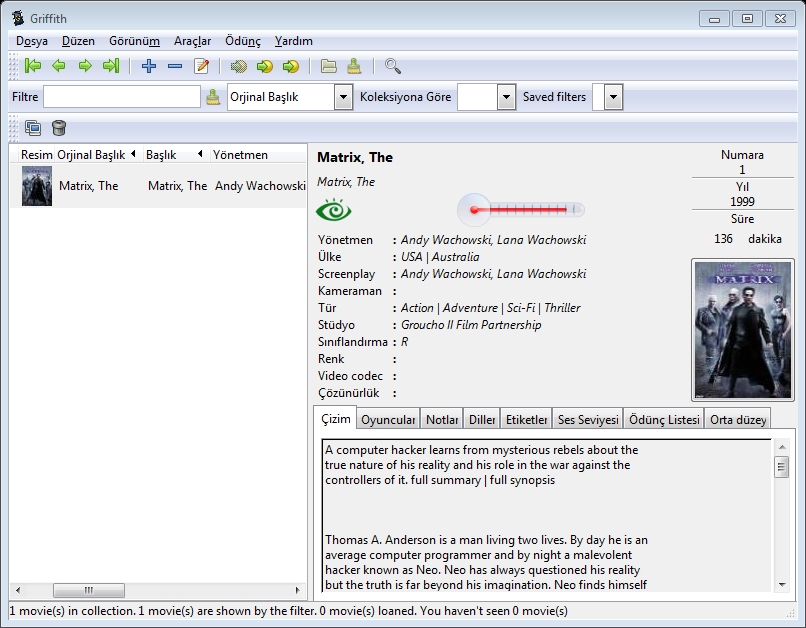
Task: Click the duplicate windows icon in lower toolbar
Action: [33, 127]
